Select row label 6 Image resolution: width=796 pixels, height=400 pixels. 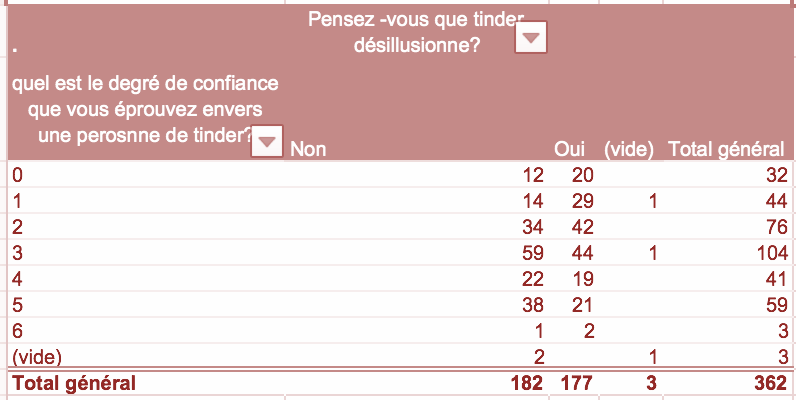17,331
